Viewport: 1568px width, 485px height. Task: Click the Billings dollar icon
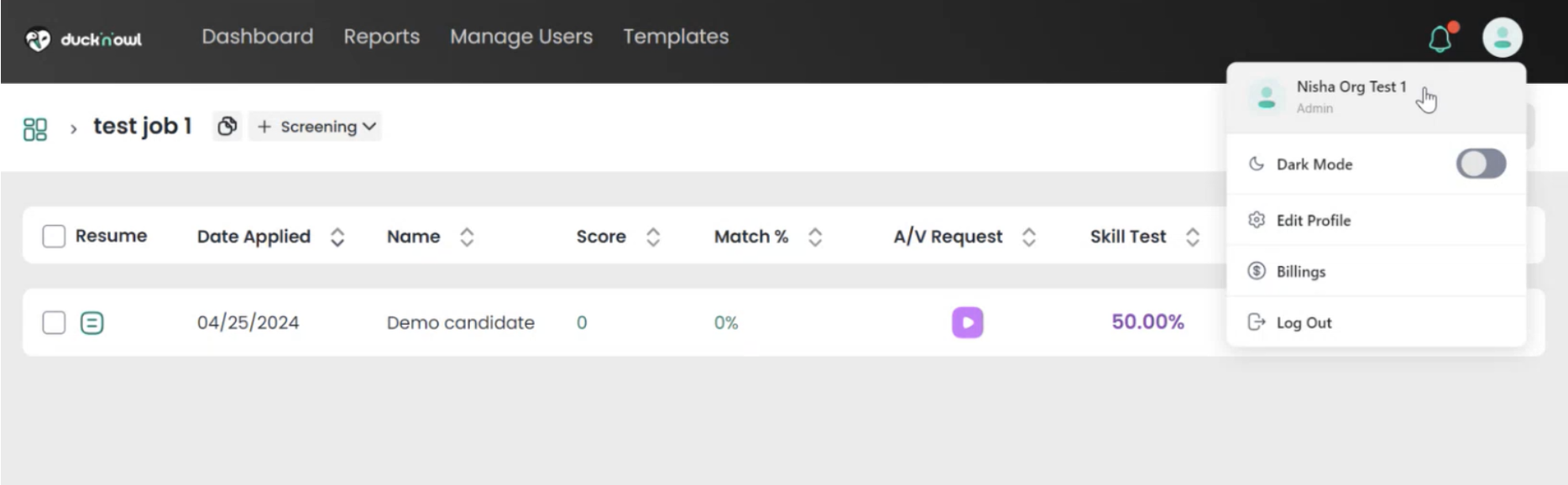(1257, 271)
